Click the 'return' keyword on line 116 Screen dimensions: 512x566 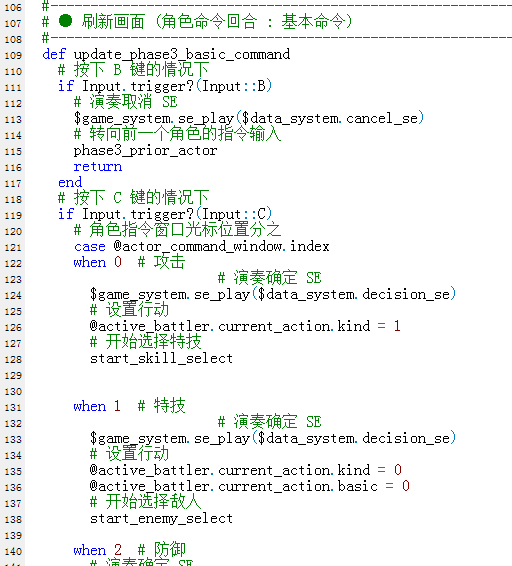[97, 167]
